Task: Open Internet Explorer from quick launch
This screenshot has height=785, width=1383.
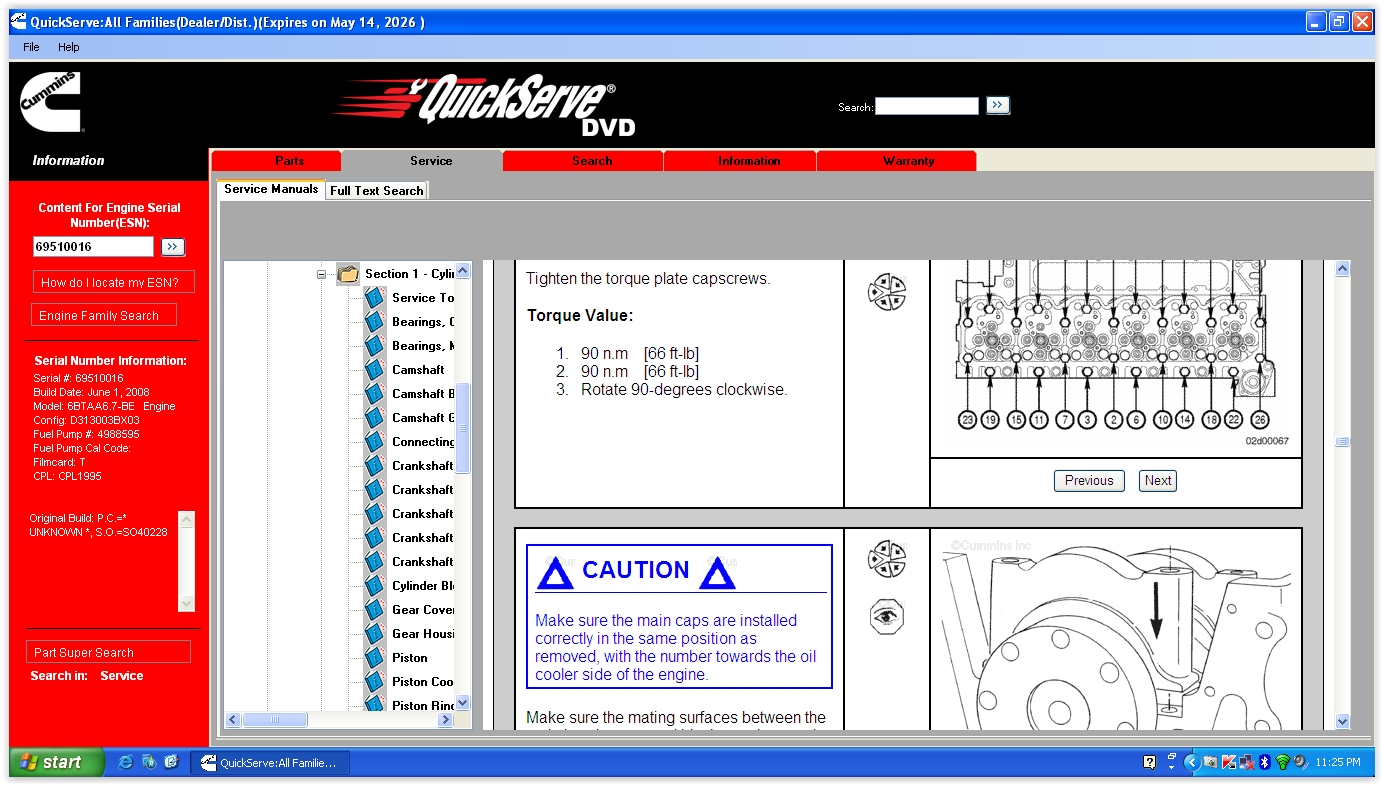Action: [x=126, y=762]
